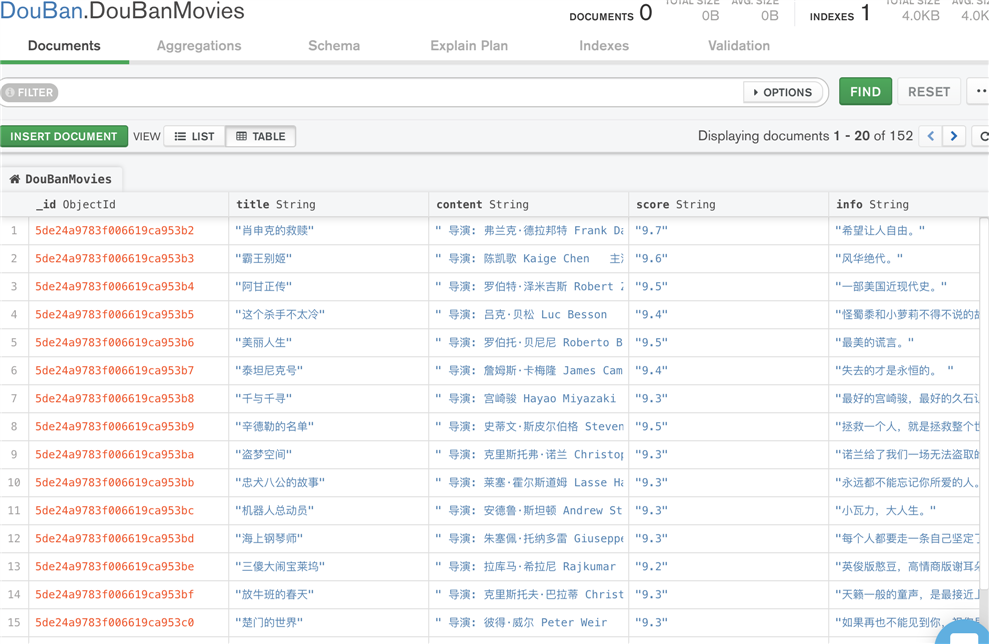
Task: Select the id cell 5de24a9783f006619ca953b2
Action: (128, 230)
